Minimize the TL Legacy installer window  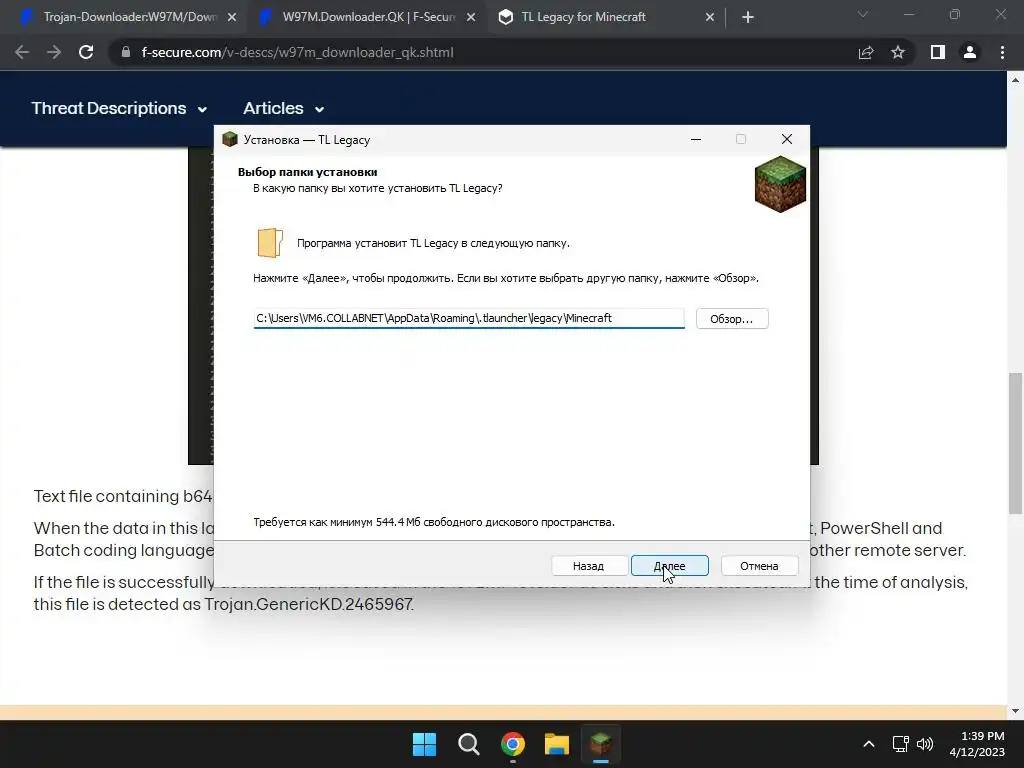(696, 139)
